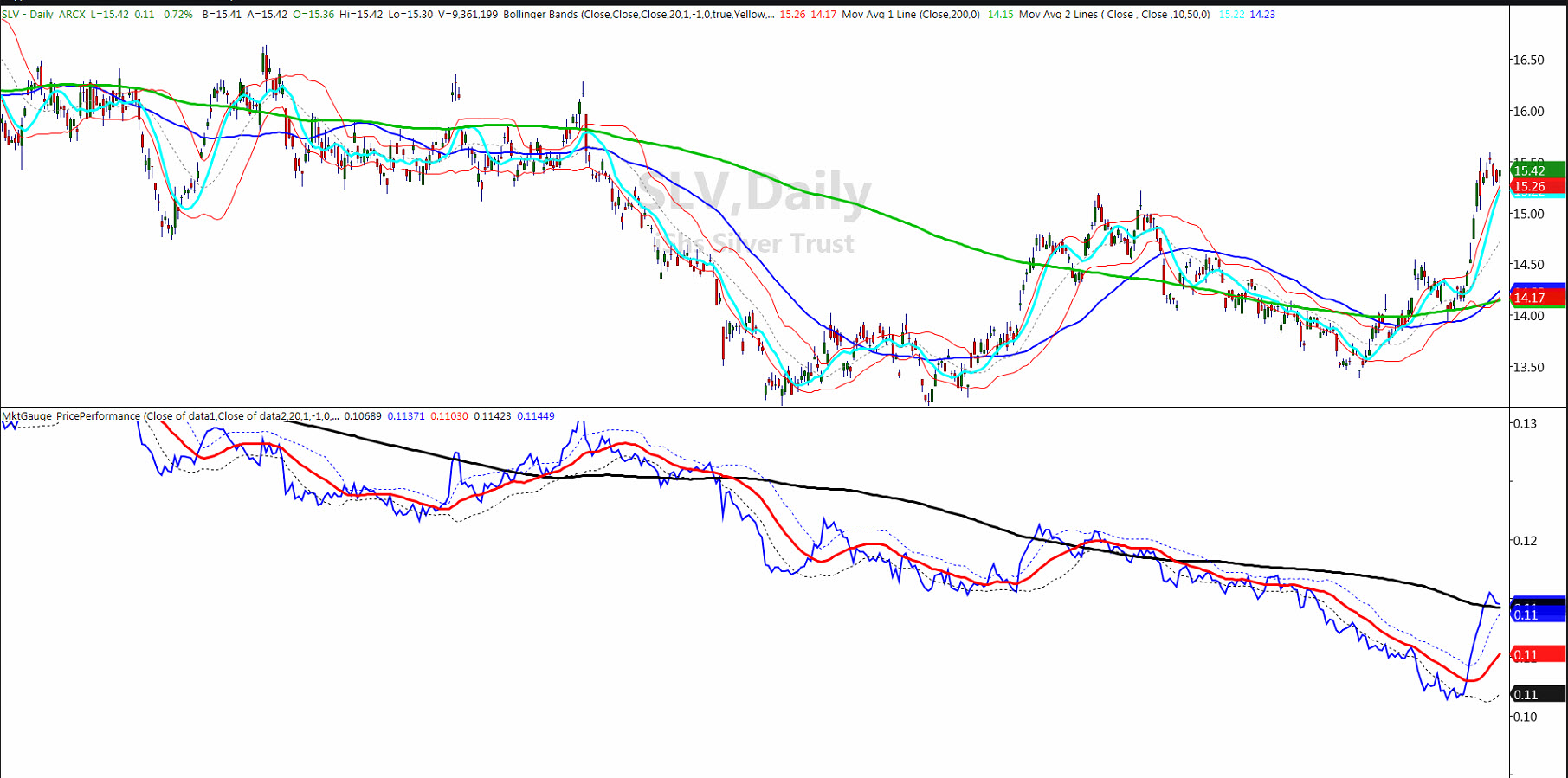Select the cyan moving average value '15.22'
Viewport: 1568px width, 778px height.
(x=1231, y=15)
